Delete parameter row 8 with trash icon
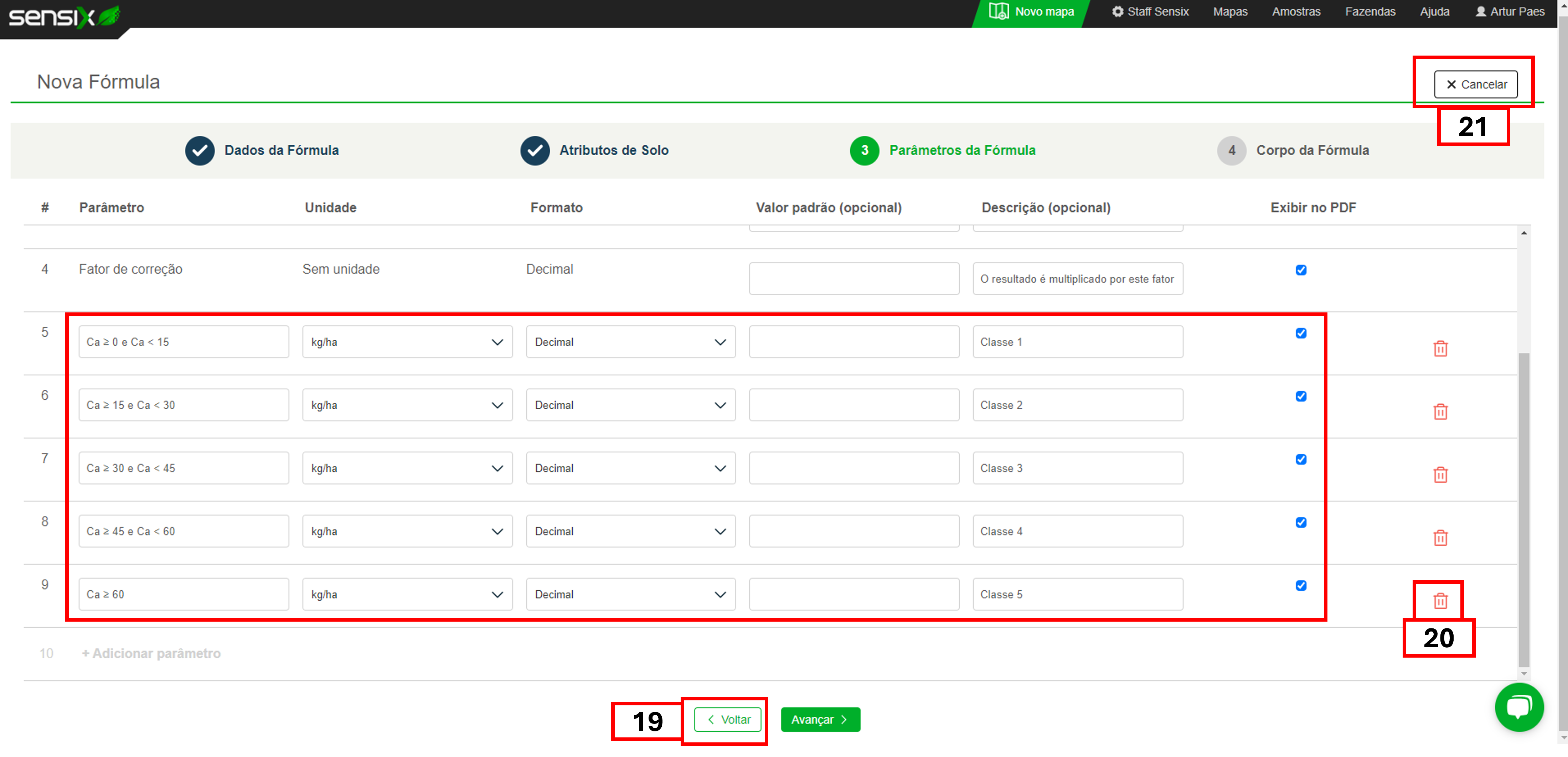 [x=1440, y=538]
